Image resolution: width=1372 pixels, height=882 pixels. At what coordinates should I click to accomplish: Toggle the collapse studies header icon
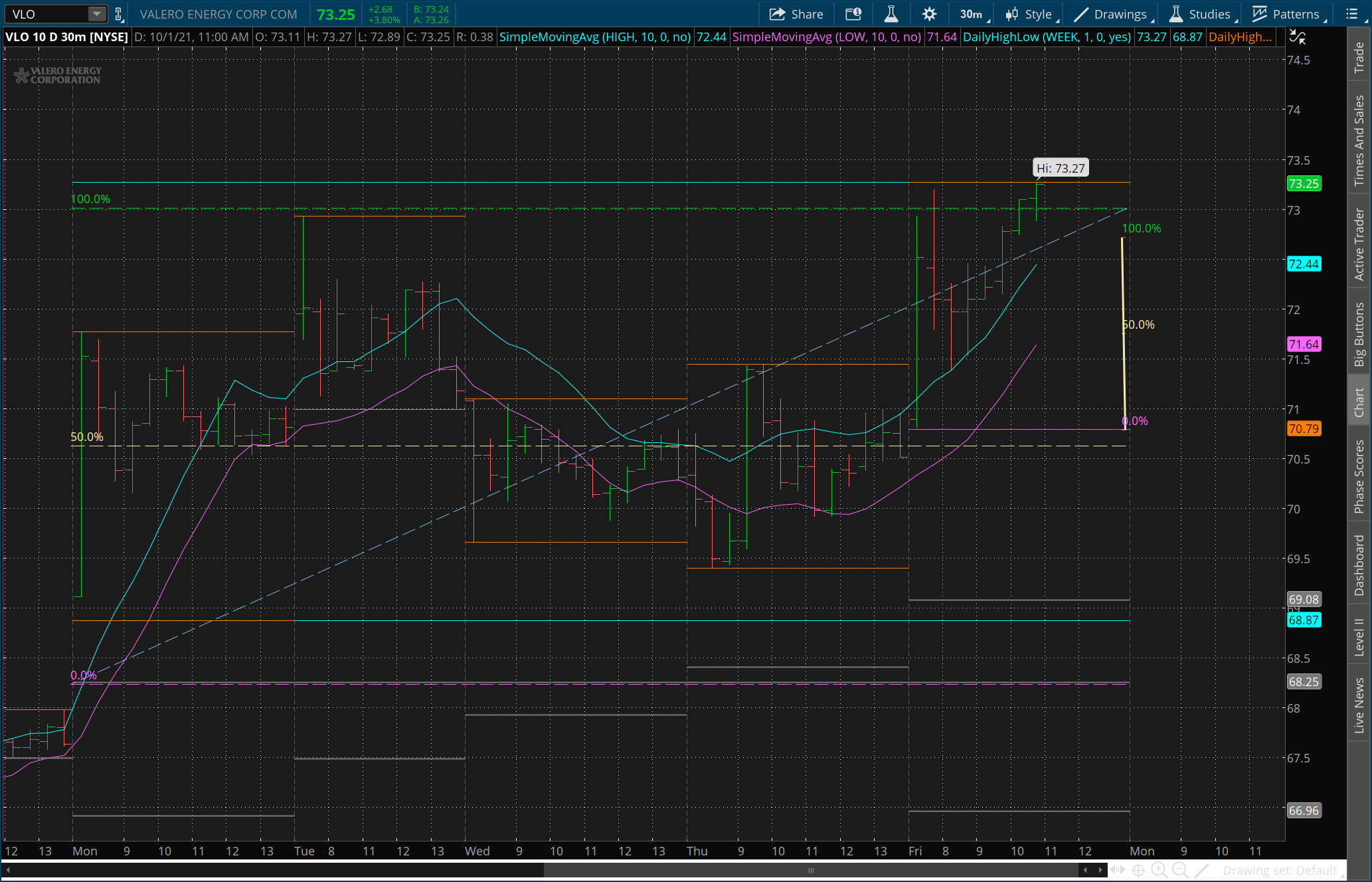click(x=1297, y=37)
